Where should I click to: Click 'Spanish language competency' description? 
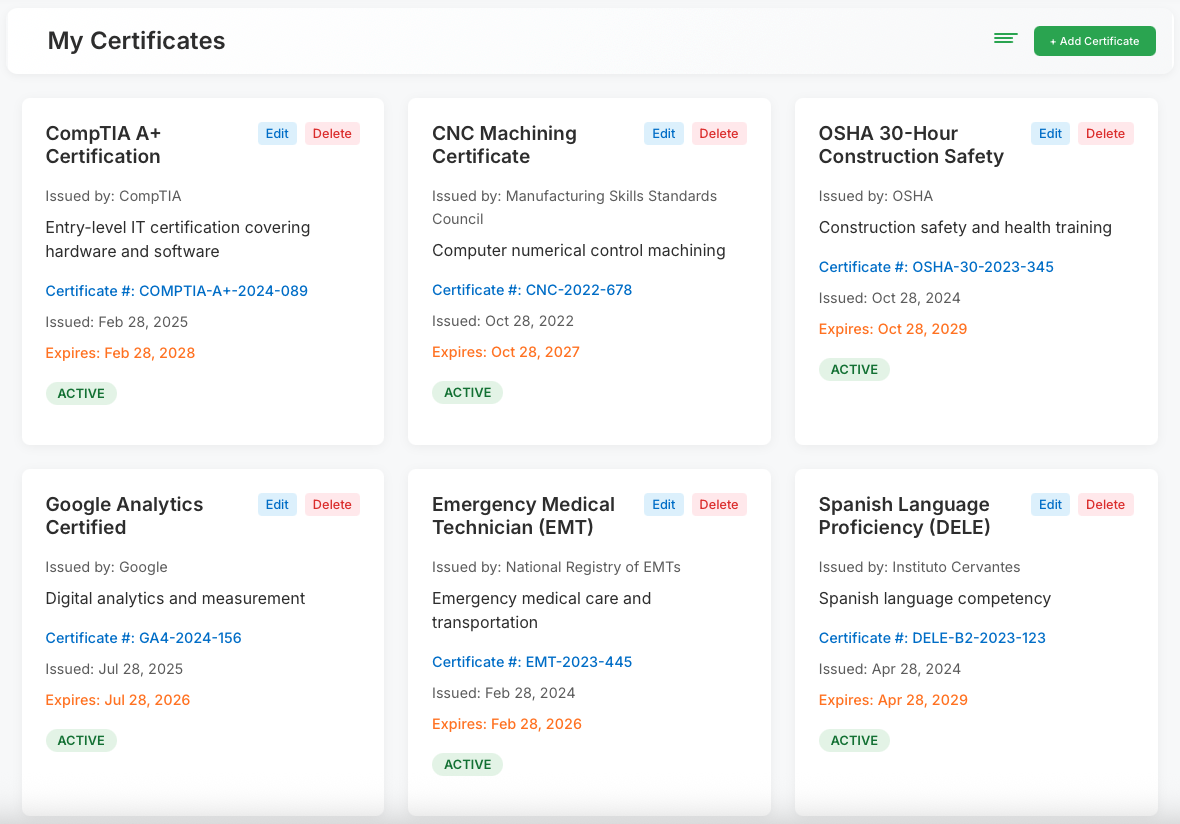click(x=935, y=598)
